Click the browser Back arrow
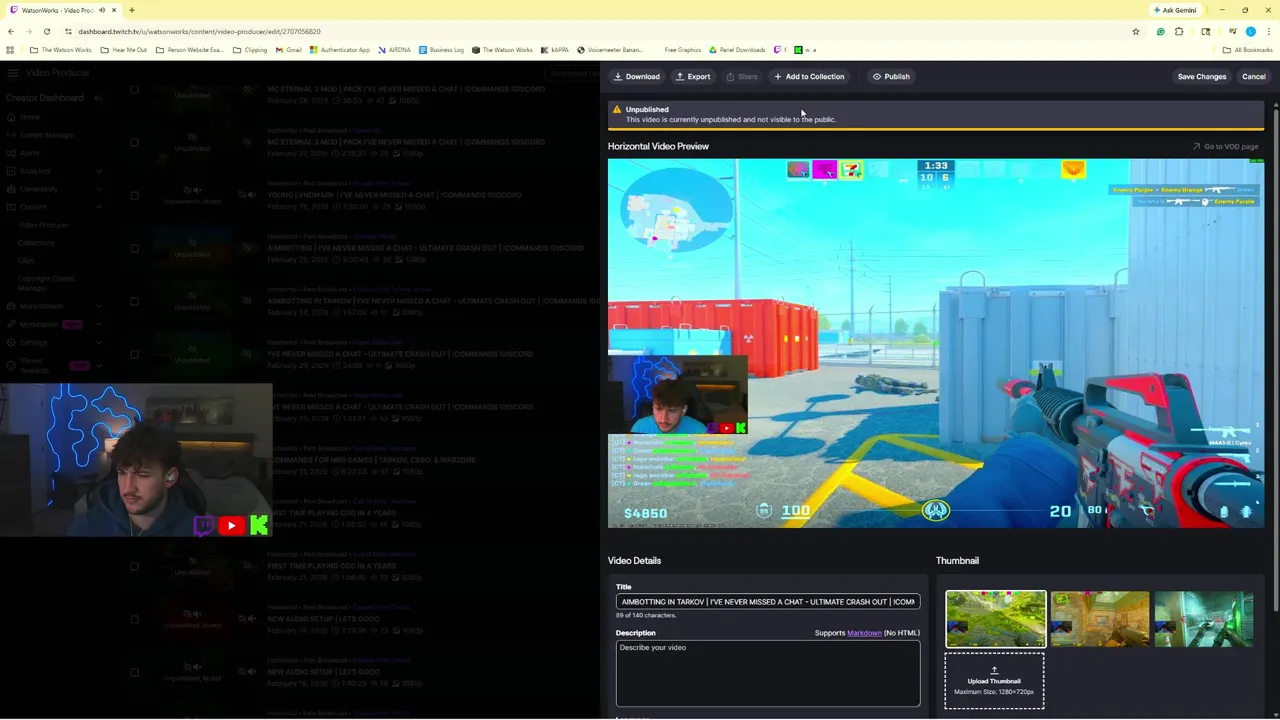Viewport: 1280px width, 720px height. pyautogui.click(x=10, y=32)
